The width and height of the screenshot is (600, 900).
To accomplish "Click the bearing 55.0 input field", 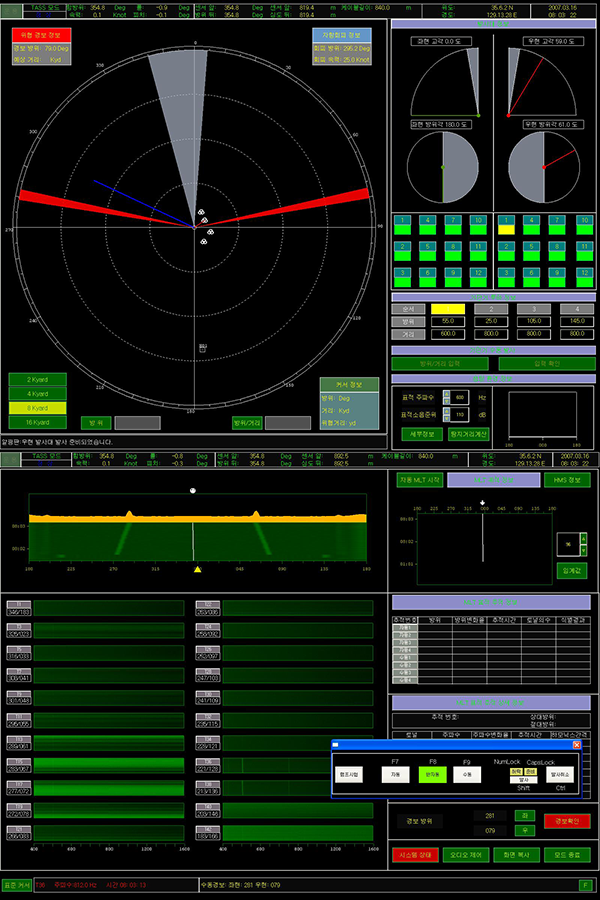I will 447,322.
